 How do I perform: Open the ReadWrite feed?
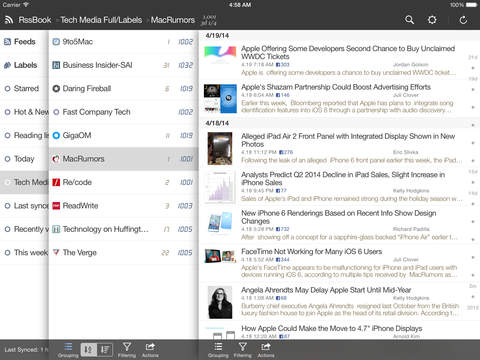pyautogui.click(x=123, y=206)
